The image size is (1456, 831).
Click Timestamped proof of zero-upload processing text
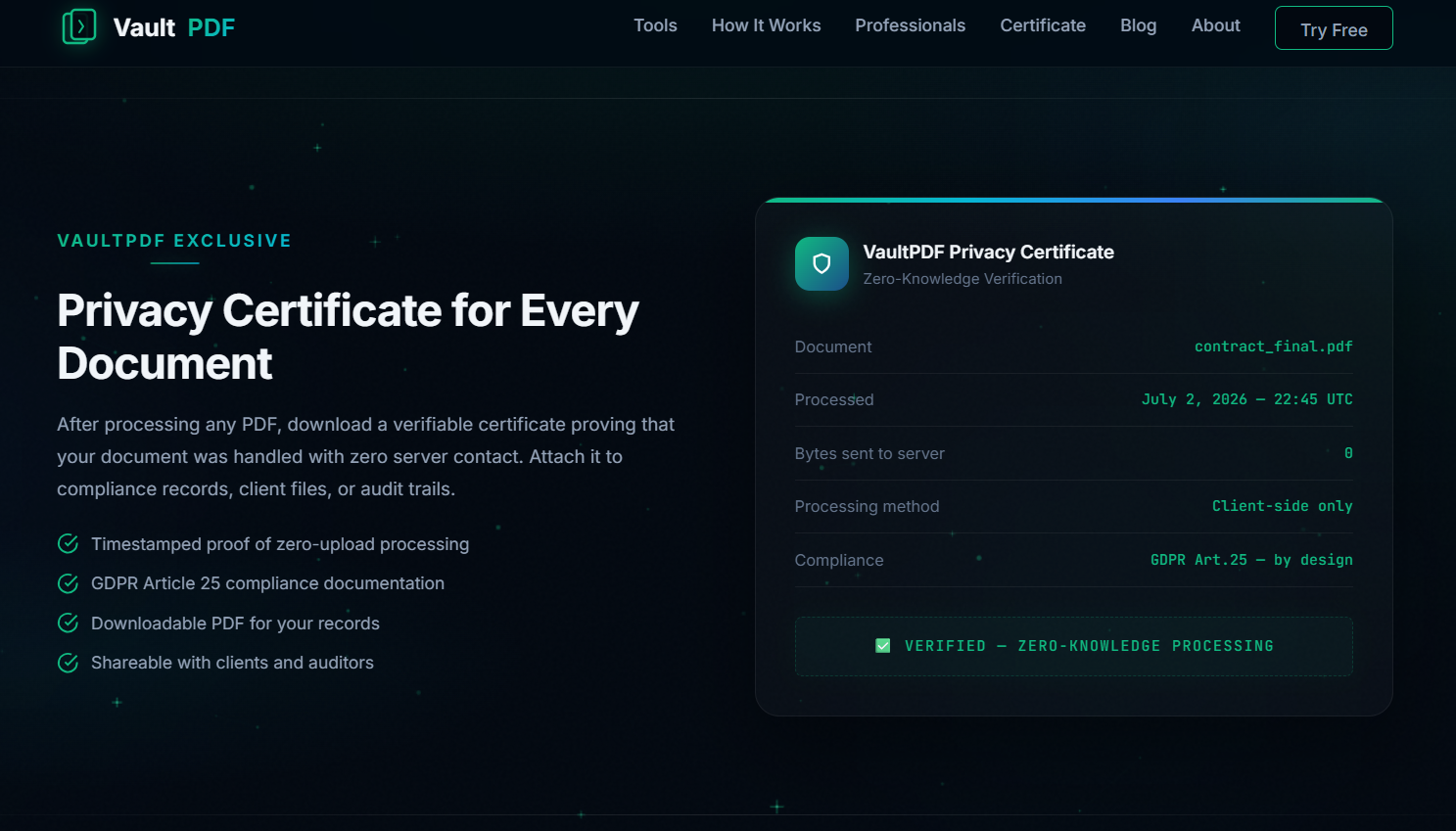[x=280, y=544]
